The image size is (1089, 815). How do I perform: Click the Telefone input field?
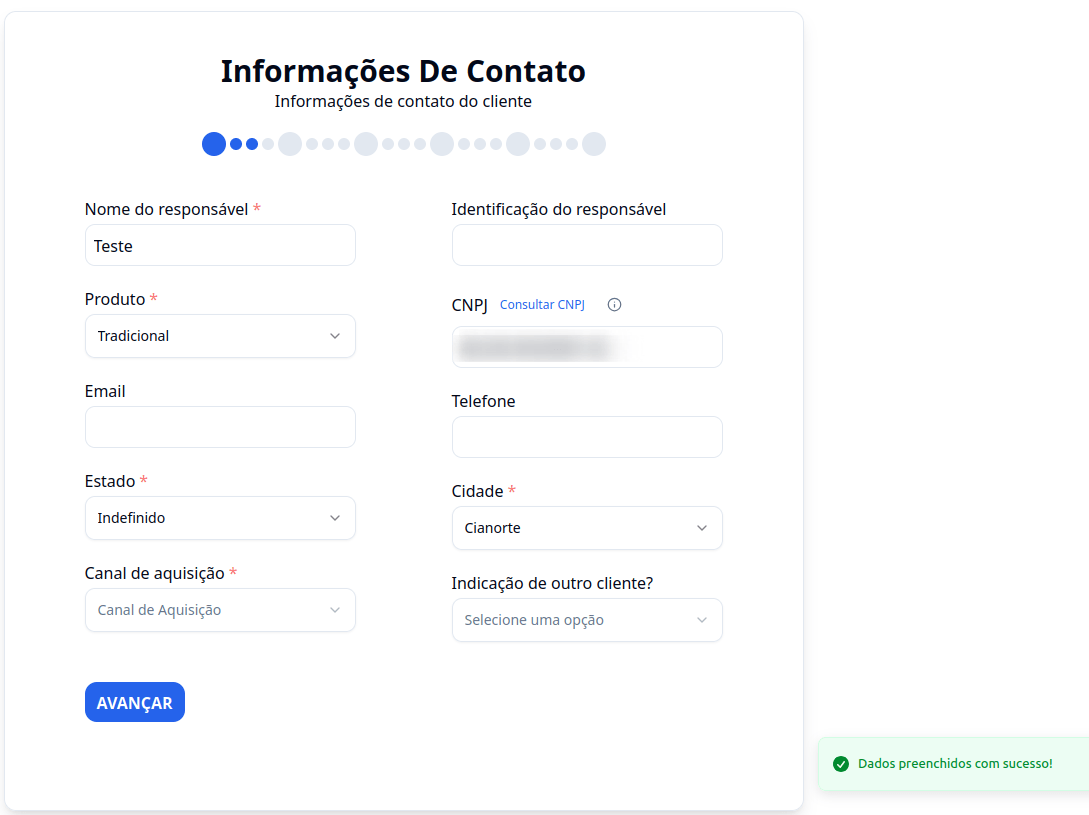587,437
